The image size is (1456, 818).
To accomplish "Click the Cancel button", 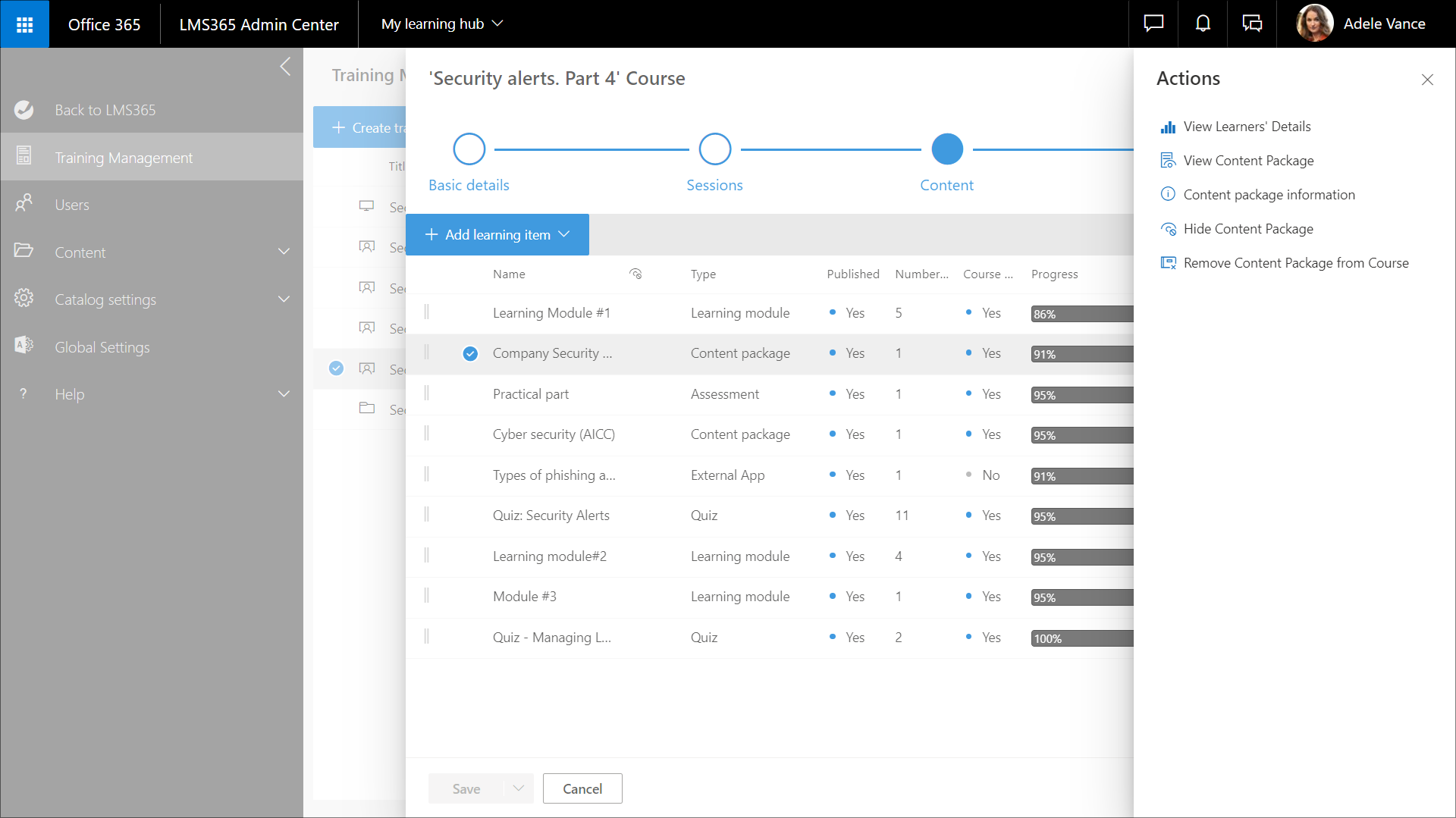I will [x=582, y=788].
